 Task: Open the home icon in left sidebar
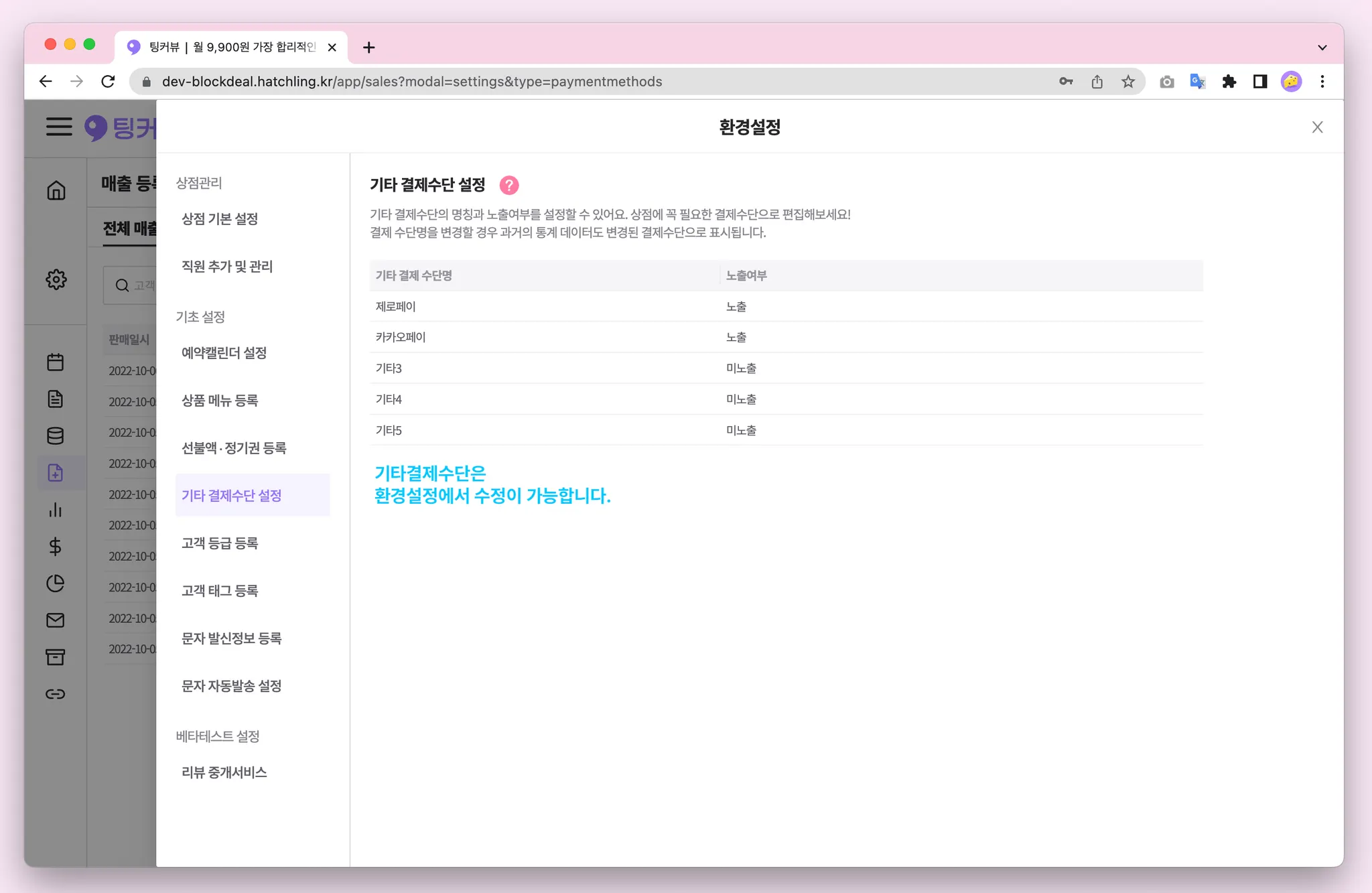pos(56,191)
